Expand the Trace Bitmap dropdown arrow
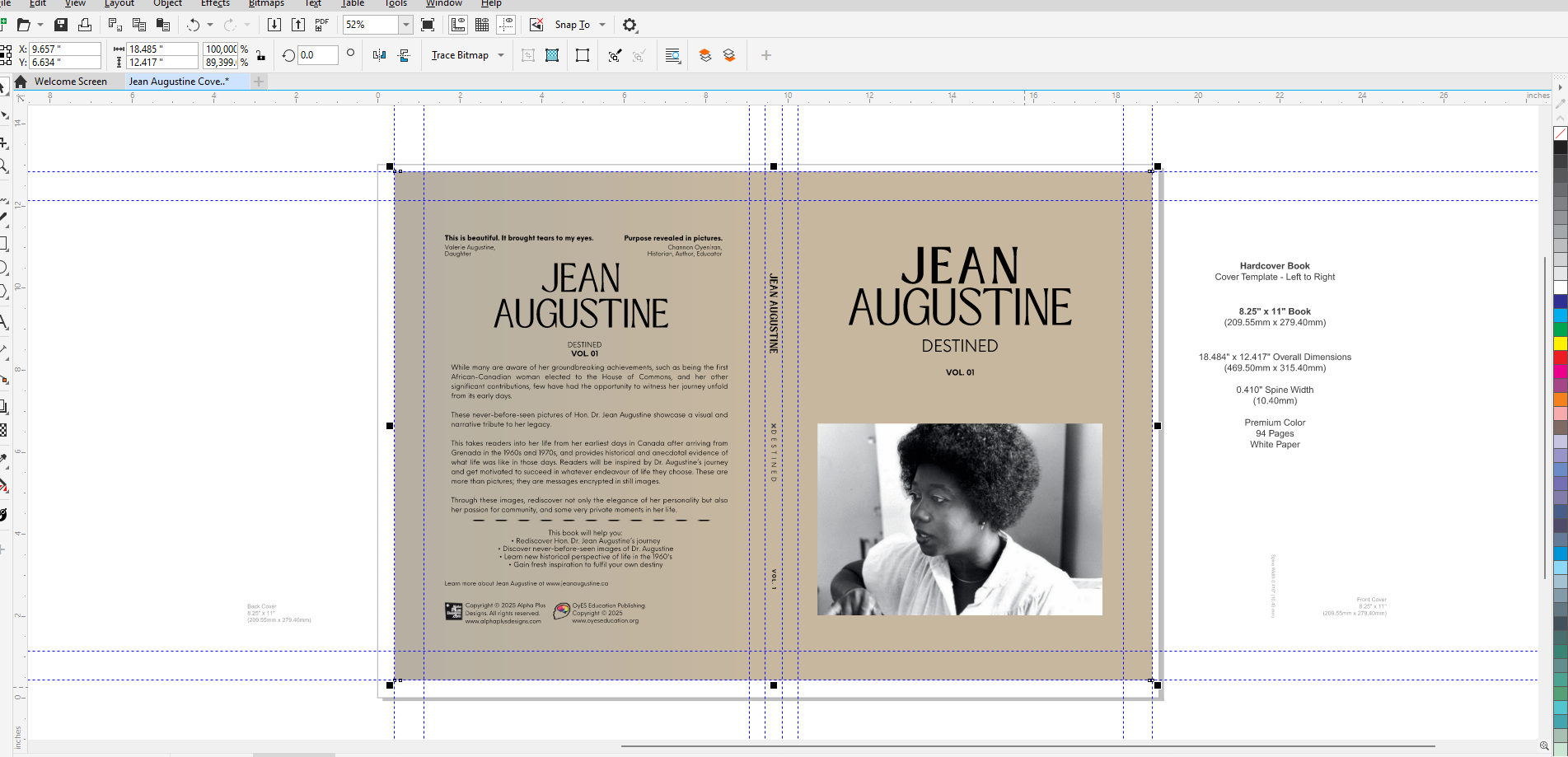The image size is (1568, 757). pos(501,55)
